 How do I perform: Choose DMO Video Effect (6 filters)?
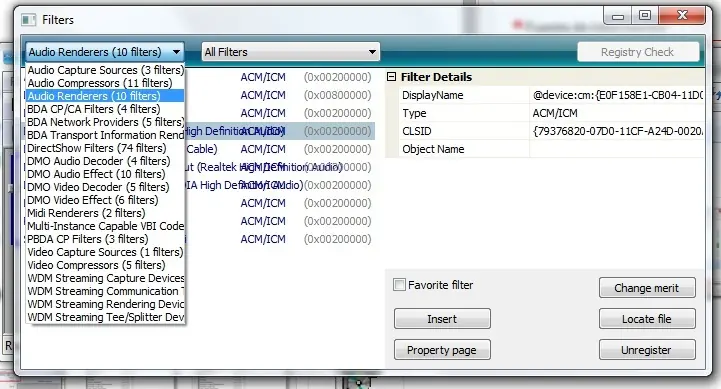(x=105, y=200)
